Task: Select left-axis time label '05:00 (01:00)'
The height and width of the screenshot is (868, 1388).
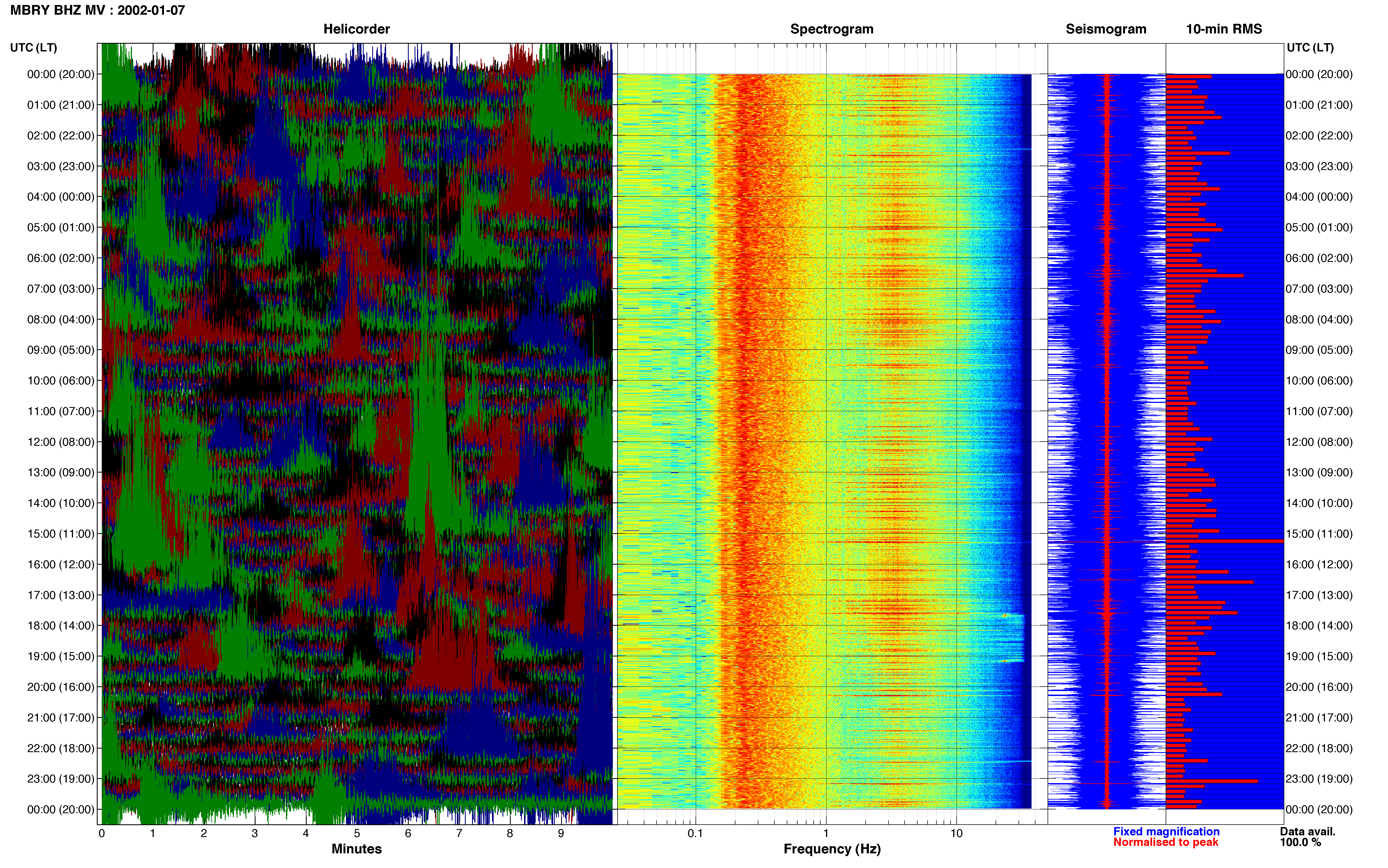Action: [x=61, y=227]
